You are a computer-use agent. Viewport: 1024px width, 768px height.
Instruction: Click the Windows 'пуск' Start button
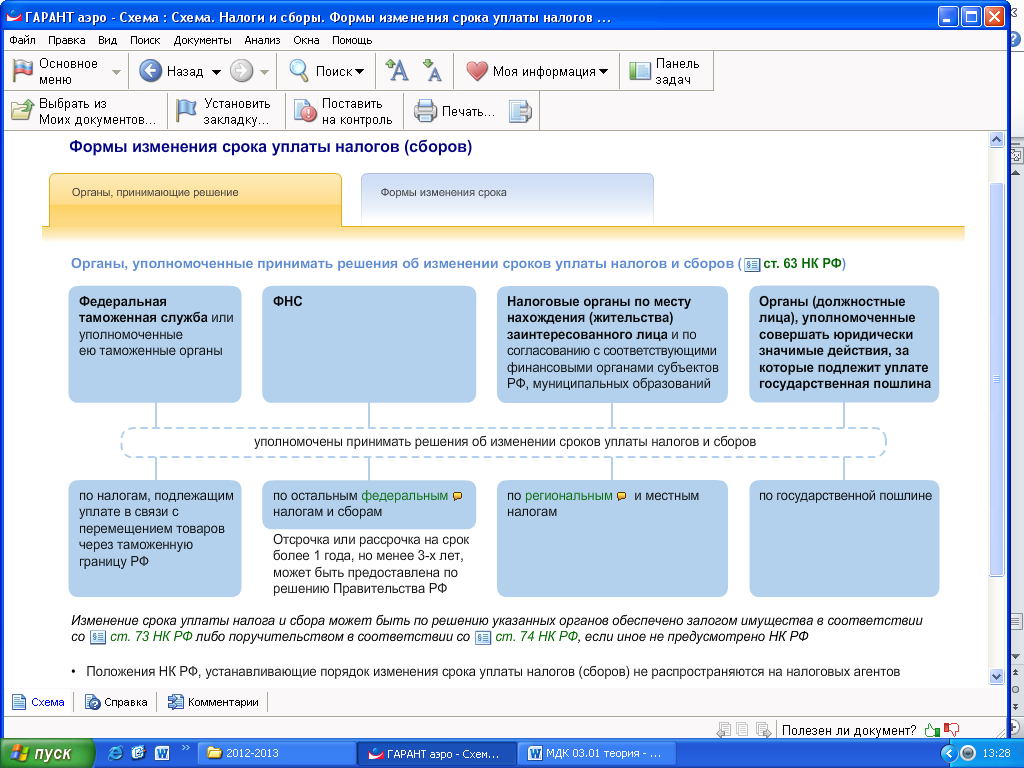point(46,753)
